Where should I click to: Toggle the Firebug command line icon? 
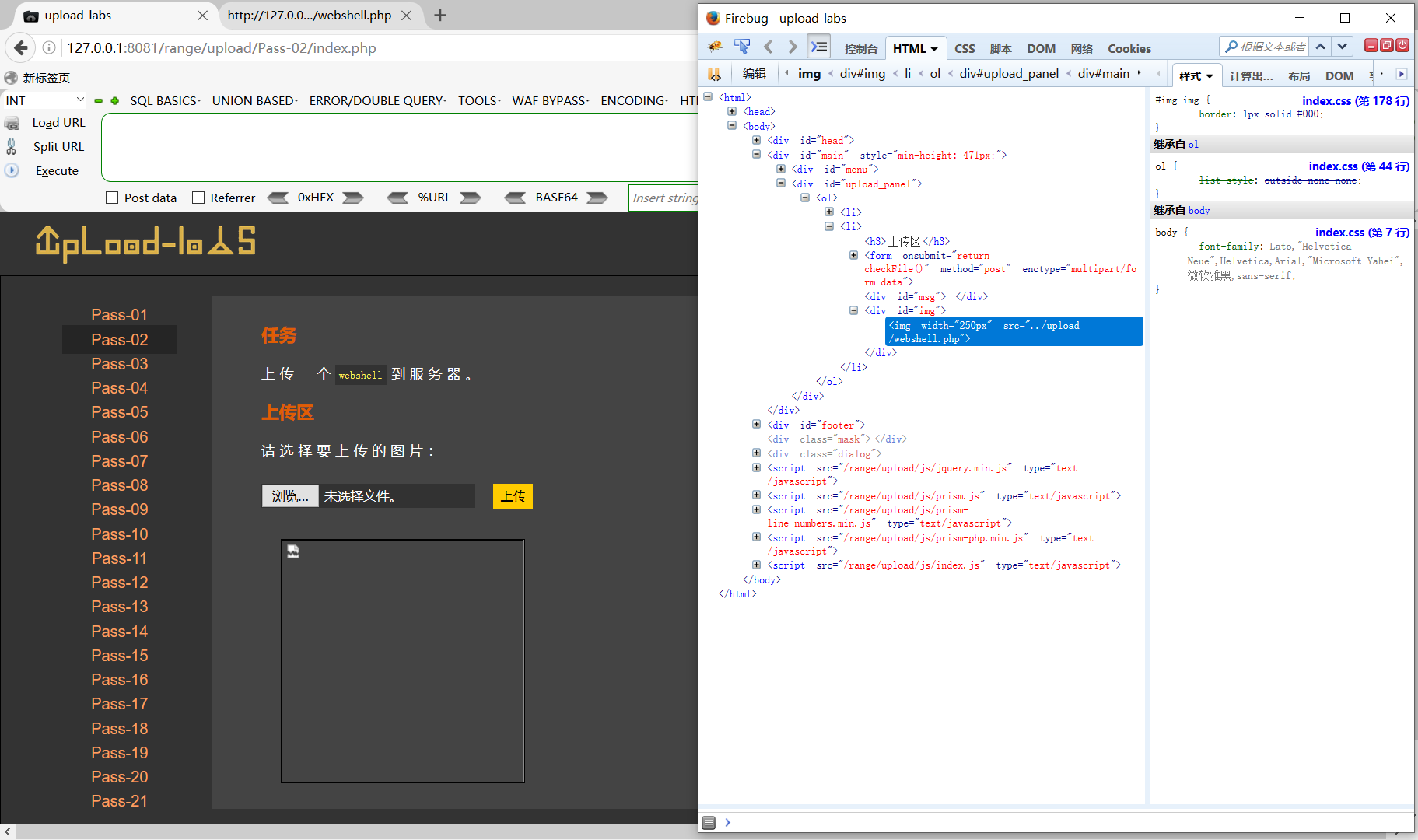[x=819, y=47]
